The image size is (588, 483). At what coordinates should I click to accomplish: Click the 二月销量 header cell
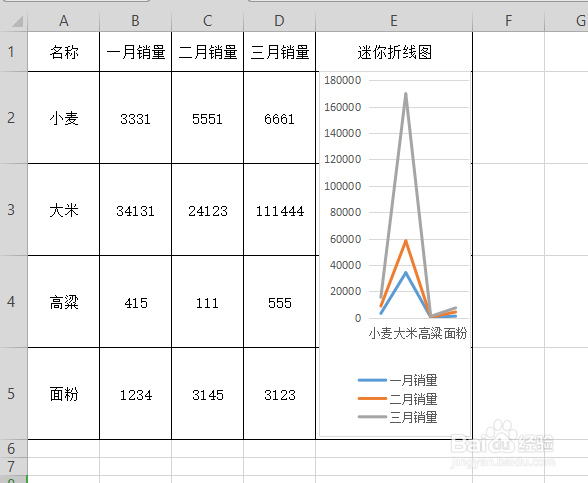tap(207, 52)
